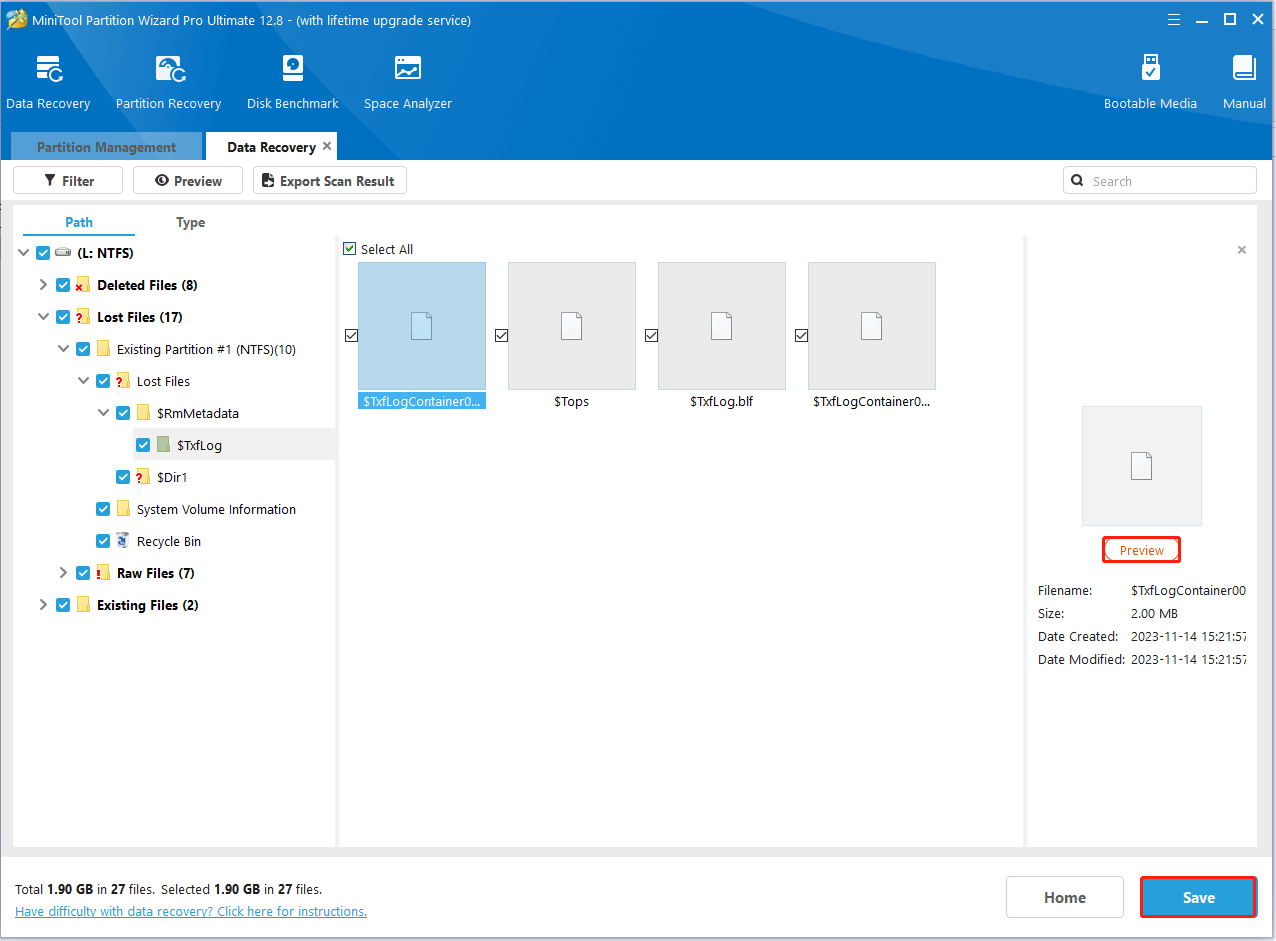Select the $Tops file thumbnail
Image resolution: width=1276 pixels, height=941 pixels.
click(572, 326)
